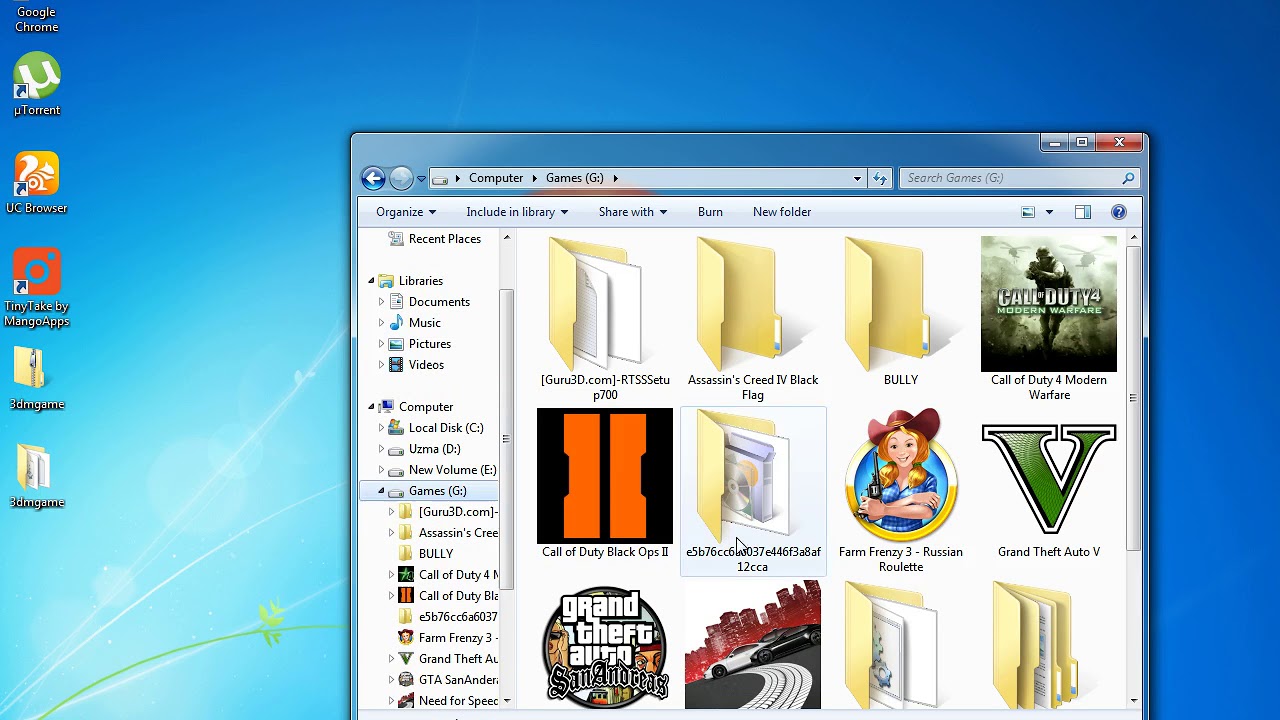
Task: Open Explorer help icon
Action: click(1119, 212)
